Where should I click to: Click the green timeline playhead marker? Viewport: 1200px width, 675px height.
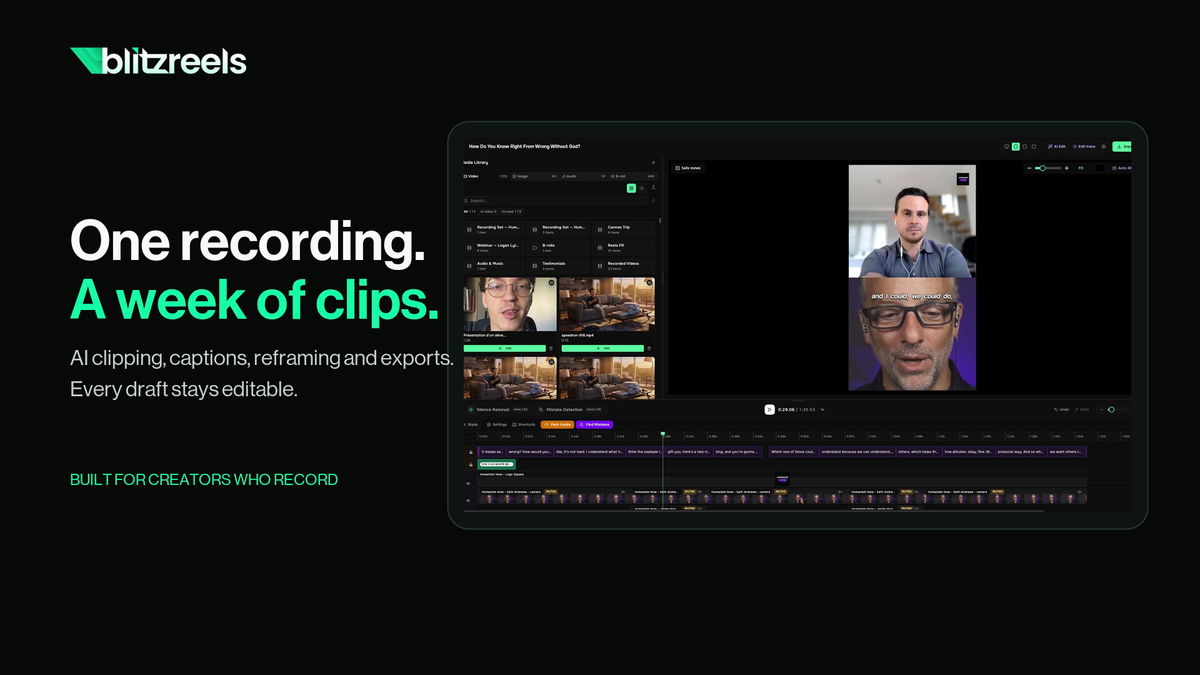662,434
